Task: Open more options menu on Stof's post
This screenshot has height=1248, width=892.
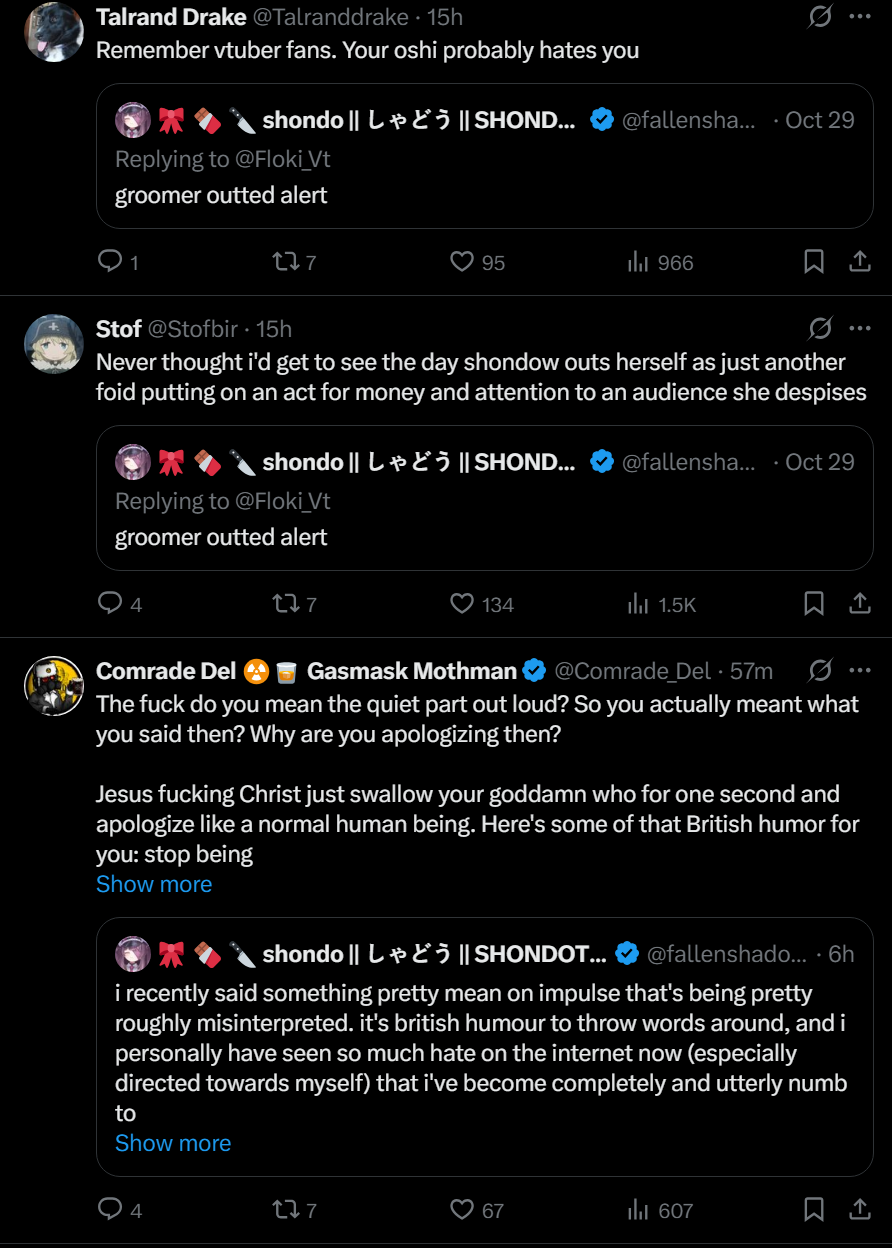Action: (860, 328)
